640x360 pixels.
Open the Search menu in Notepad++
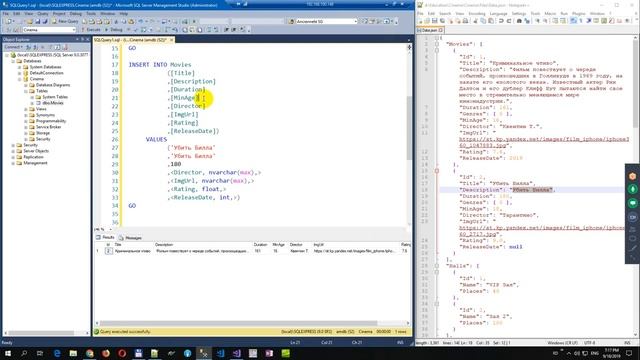point(445,13)
